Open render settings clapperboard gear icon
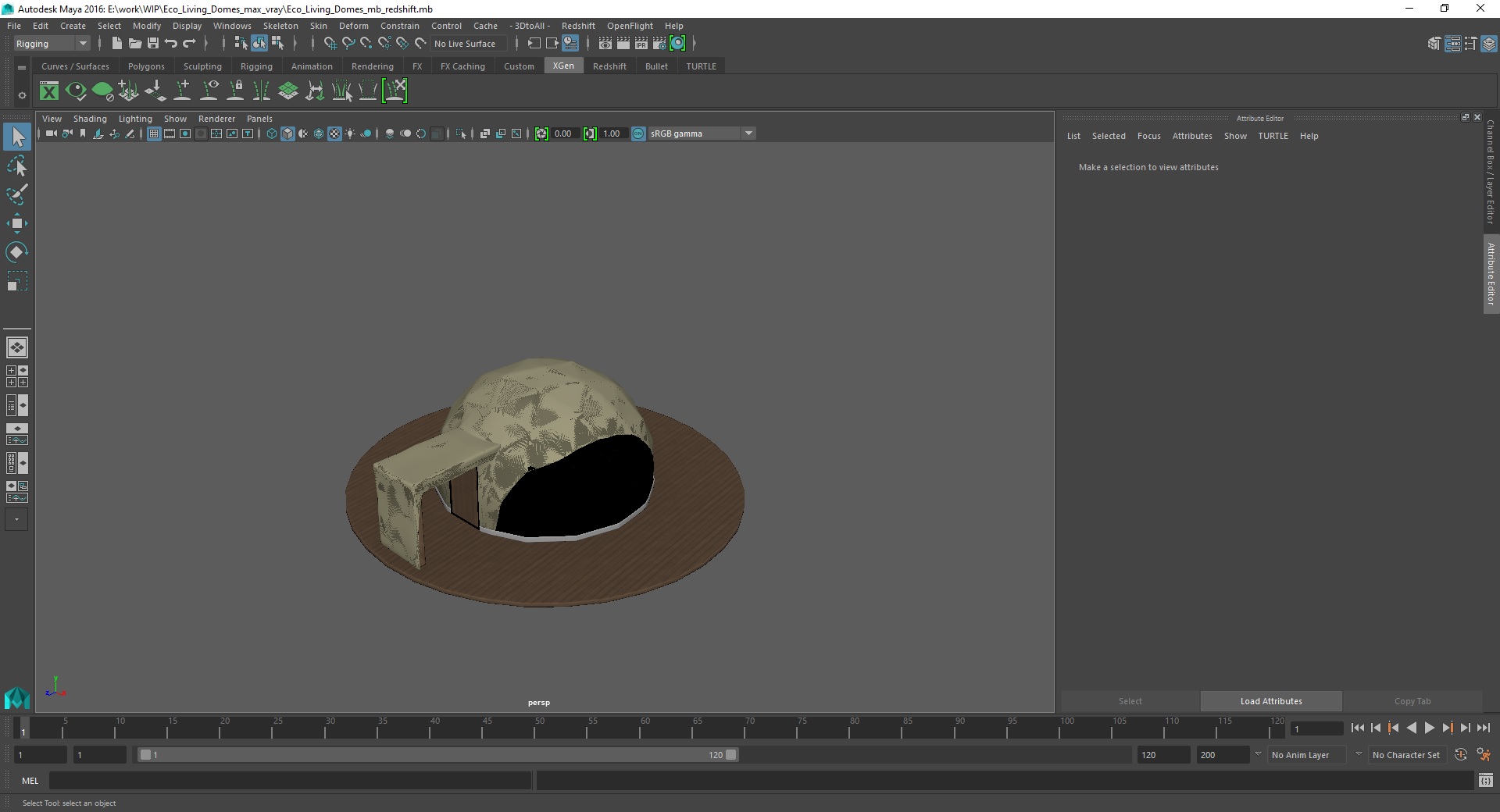This screenshot has height=812, width=1500. pos(659,44)
